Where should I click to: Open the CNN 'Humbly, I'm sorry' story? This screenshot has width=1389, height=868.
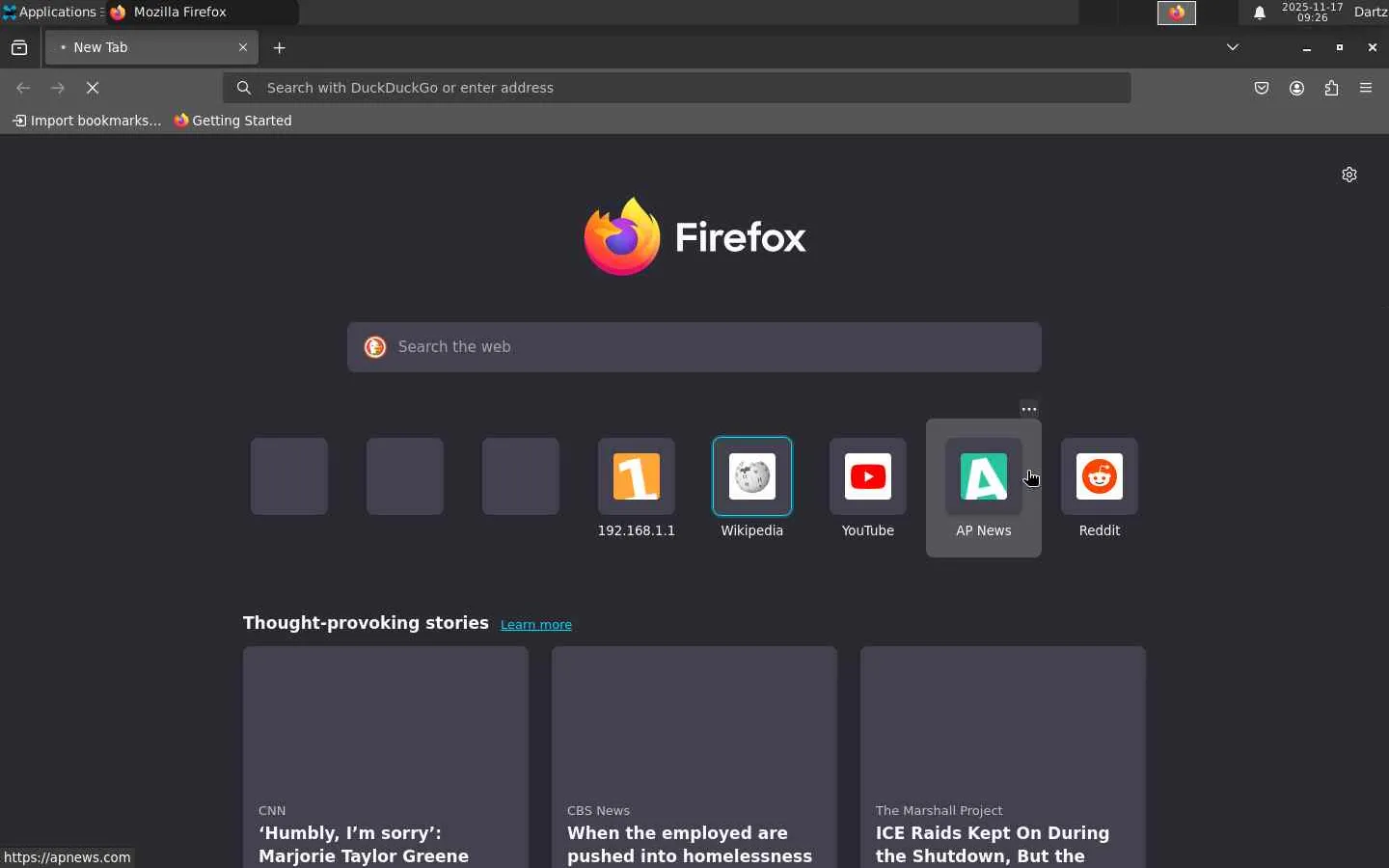pyautogui.click(x=386, y=757)
